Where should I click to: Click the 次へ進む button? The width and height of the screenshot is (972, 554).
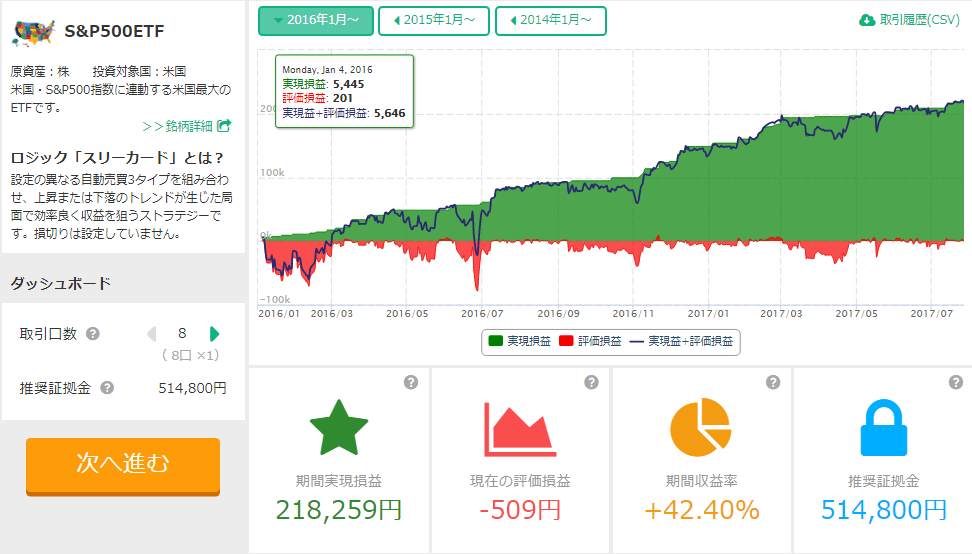pos(123,467)
